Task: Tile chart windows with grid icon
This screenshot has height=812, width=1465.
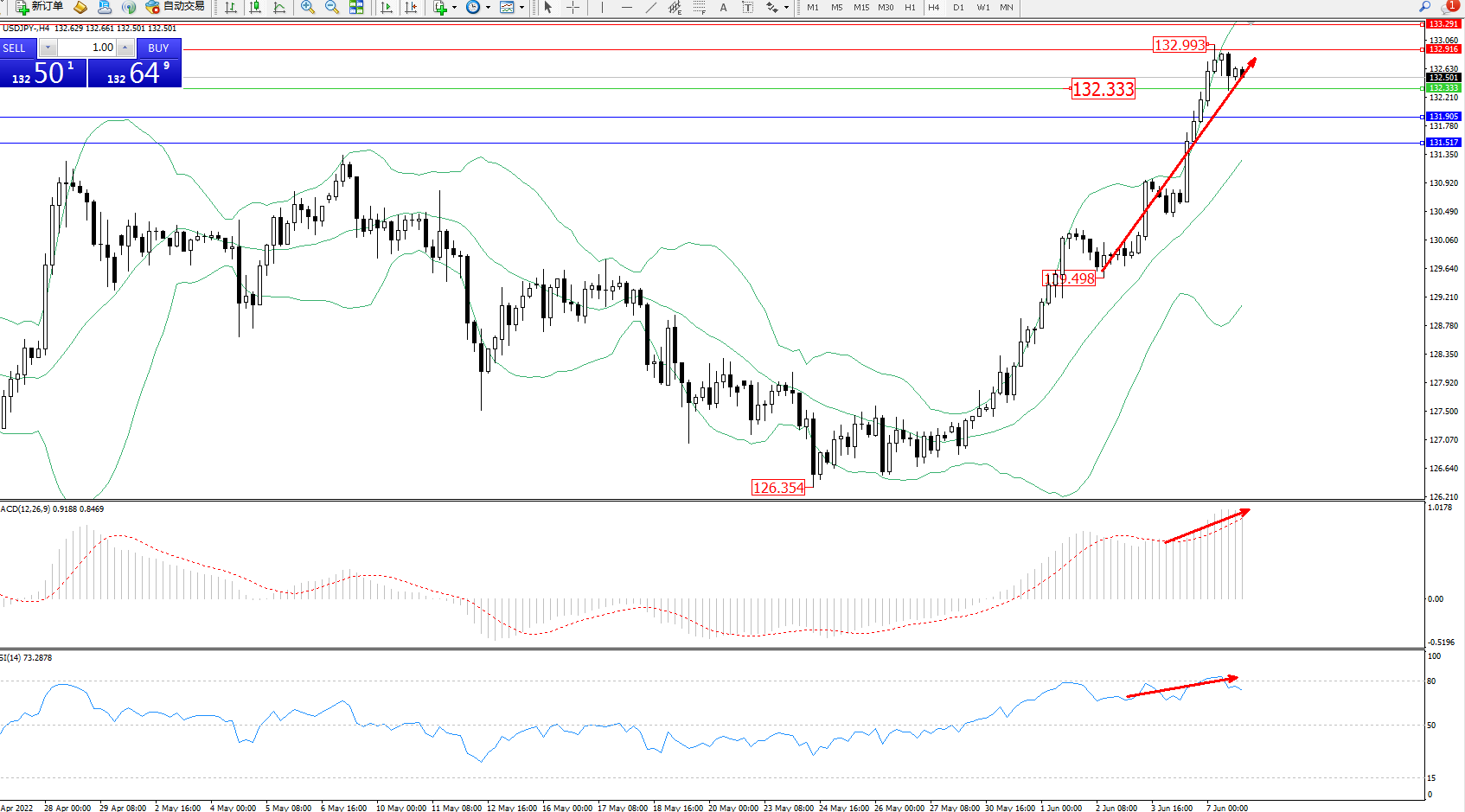Action: point(355,7)
